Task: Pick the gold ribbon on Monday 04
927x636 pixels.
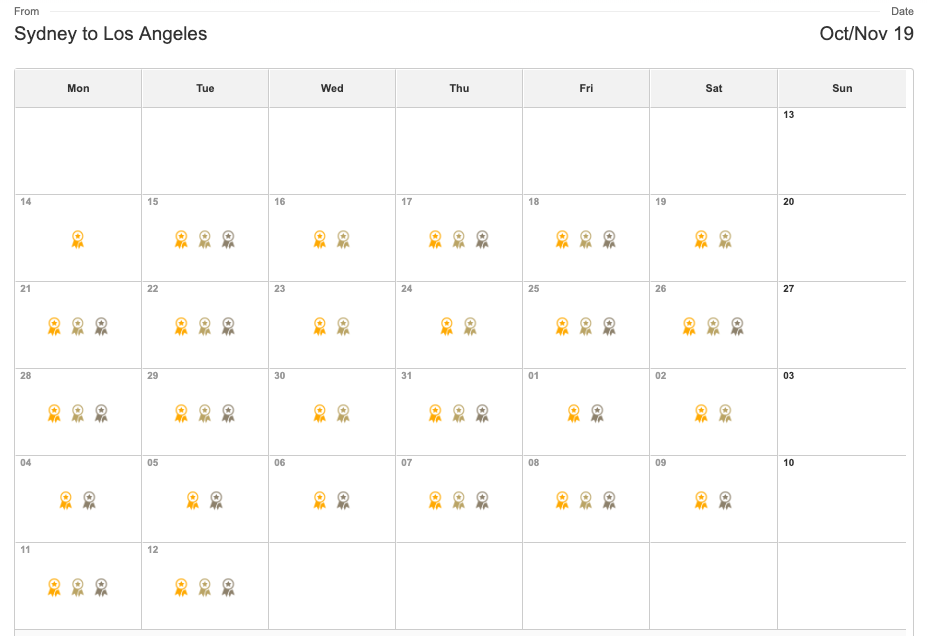Action: point(66,500)
